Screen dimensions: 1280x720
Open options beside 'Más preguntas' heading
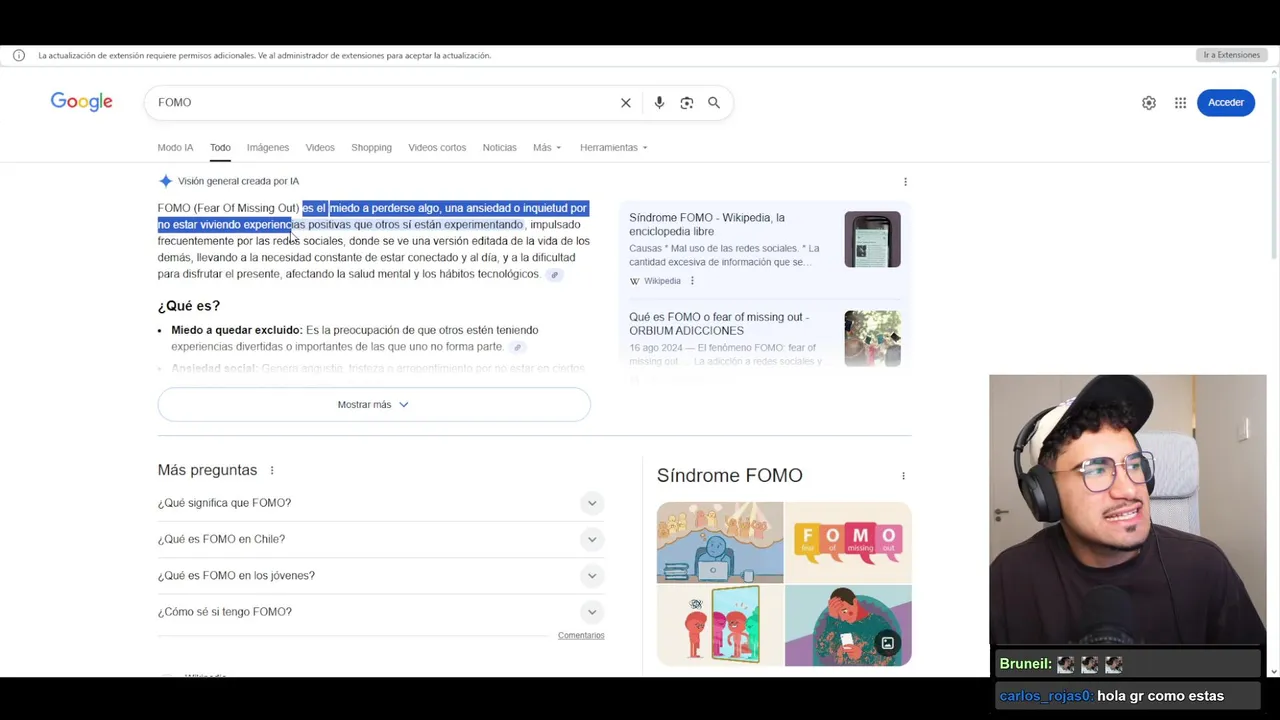(x=272, y=470)
